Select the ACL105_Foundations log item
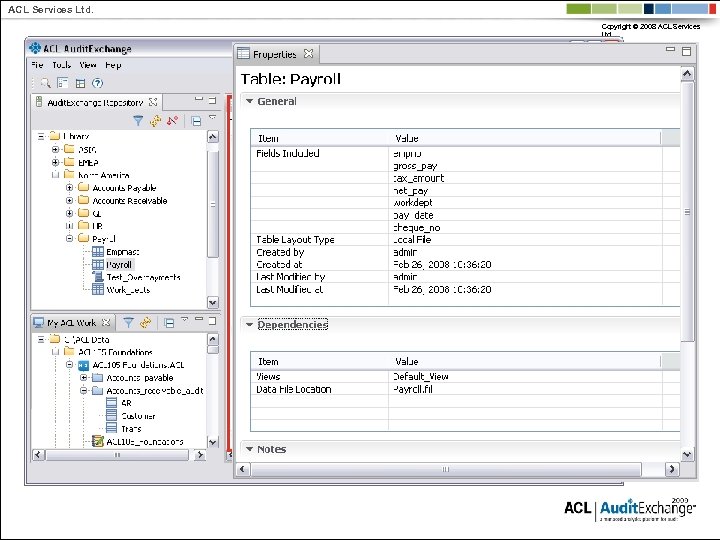Screen dimensions: 720x540 pyautogui.click(x=145, y=441)
